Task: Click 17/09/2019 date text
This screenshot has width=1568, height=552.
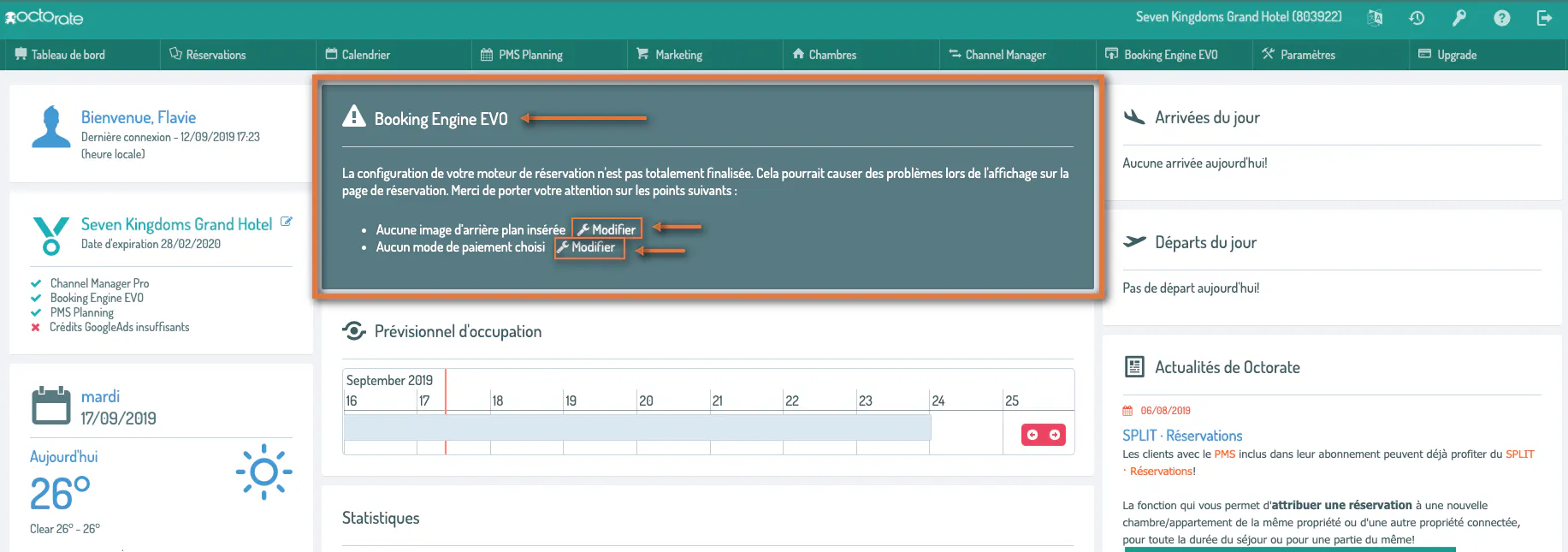Action: (x=118, y=418)
